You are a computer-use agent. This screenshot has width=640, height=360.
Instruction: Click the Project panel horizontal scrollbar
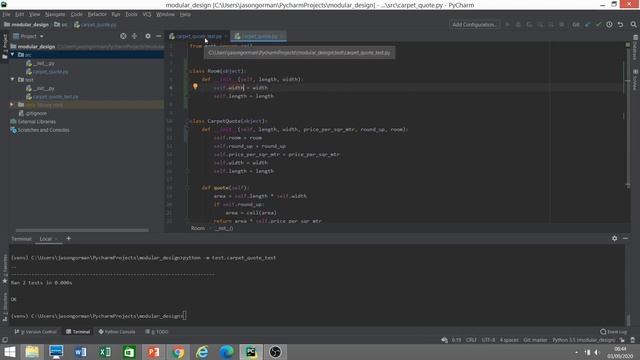pyautogui.click(x=82, y=230)
